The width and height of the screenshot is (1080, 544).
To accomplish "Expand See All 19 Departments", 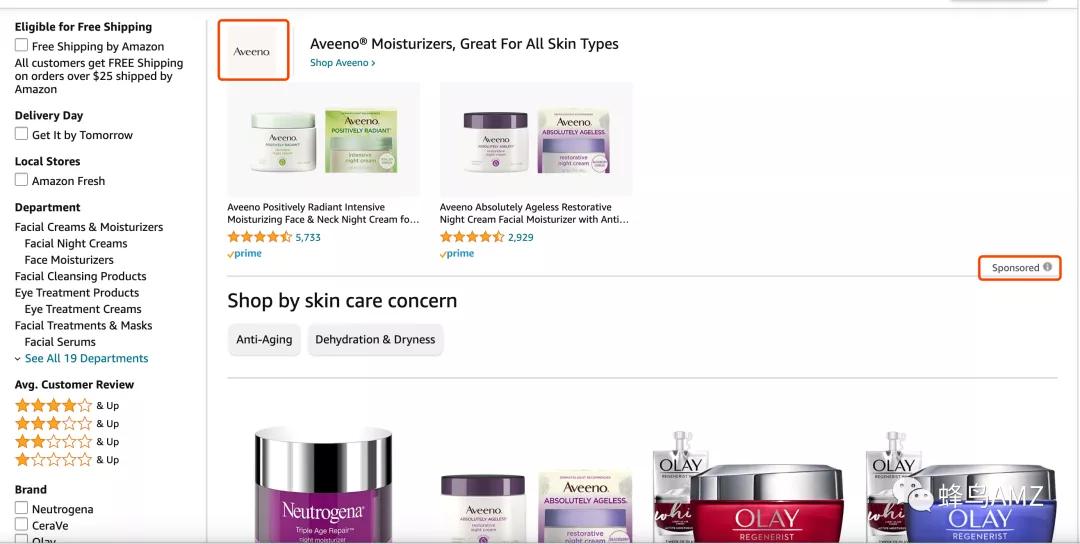I will [81, 358].
